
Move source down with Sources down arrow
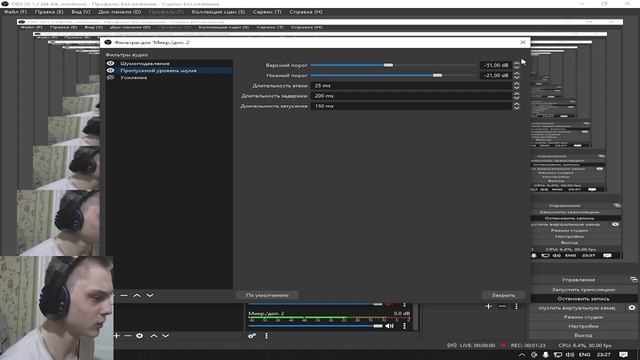pyautogui.click(x=166, y=336)
